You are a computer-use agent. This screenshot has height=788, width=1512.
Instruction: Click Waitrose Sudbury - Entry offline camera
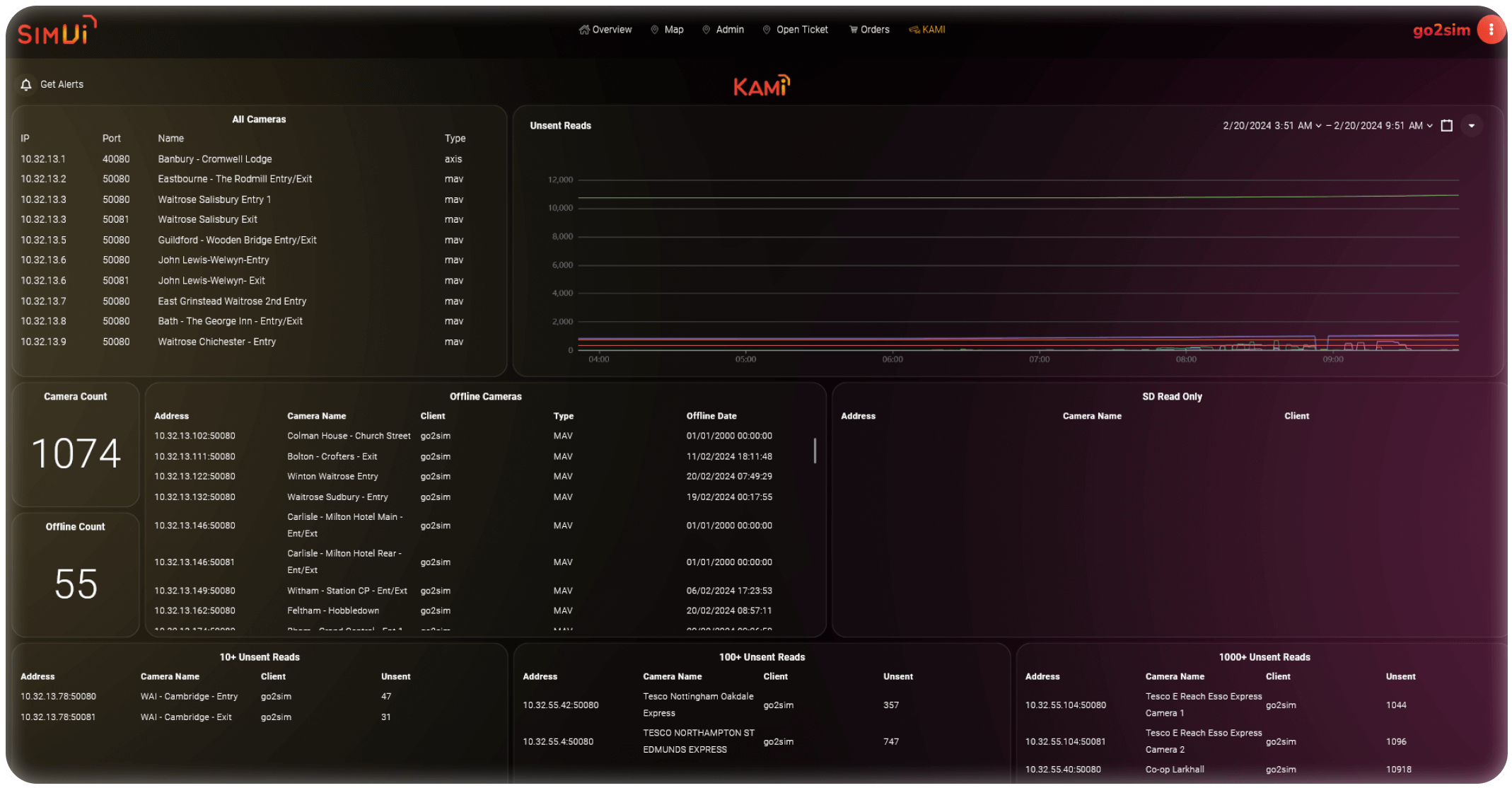(337, 497)
